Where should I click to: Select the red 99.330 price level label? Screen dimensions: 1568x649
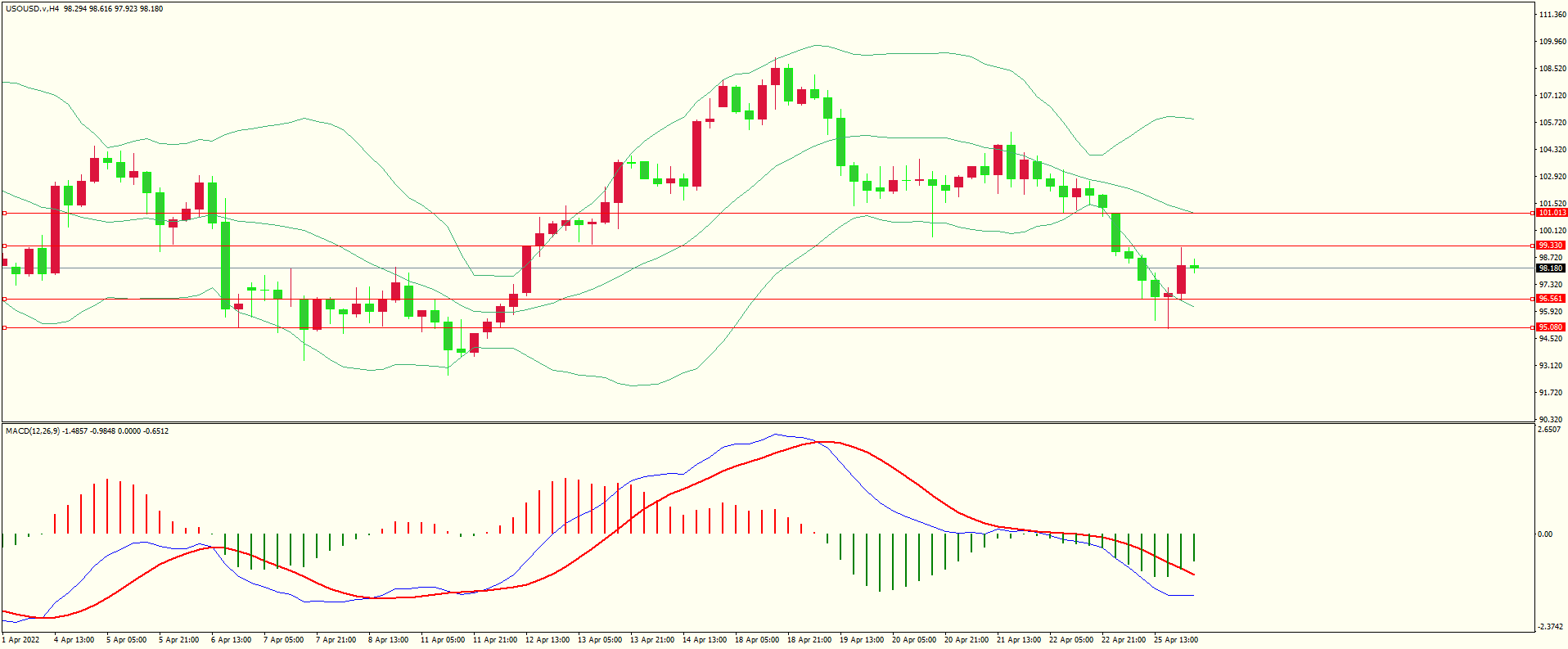pyautogui.click(x=1551, y=246)
